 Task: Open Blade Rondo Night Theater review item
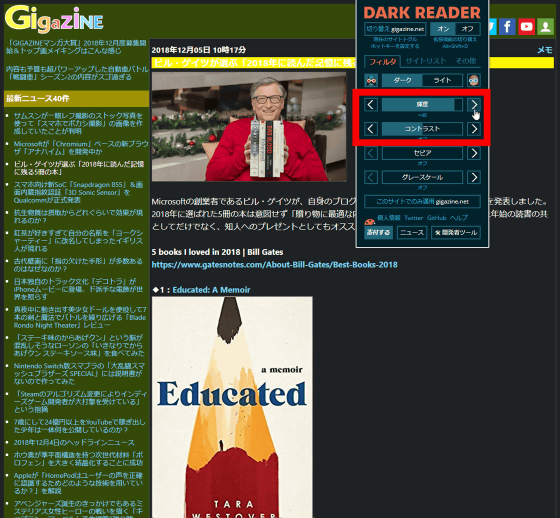[80, 317]
